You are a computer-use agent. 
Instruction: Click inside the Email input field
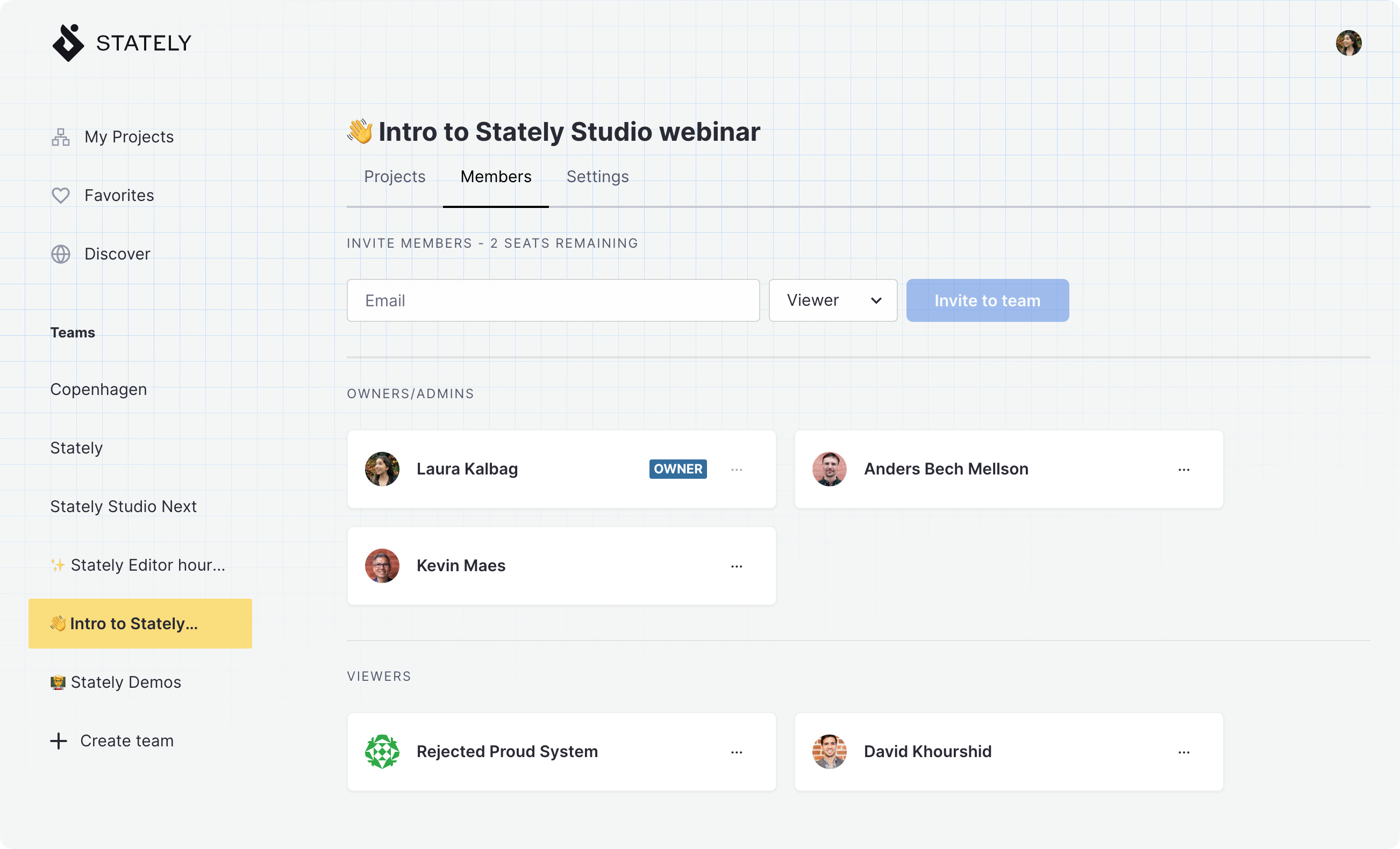point(553,300)
